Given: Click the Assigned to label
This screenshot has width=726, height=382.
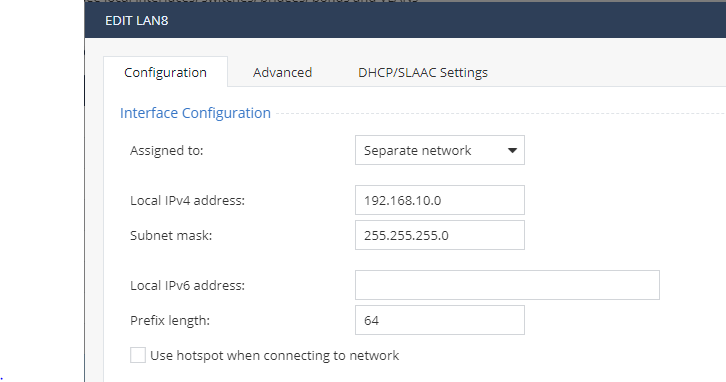Looking at the screenshot, I should click(x=166, y=150).
